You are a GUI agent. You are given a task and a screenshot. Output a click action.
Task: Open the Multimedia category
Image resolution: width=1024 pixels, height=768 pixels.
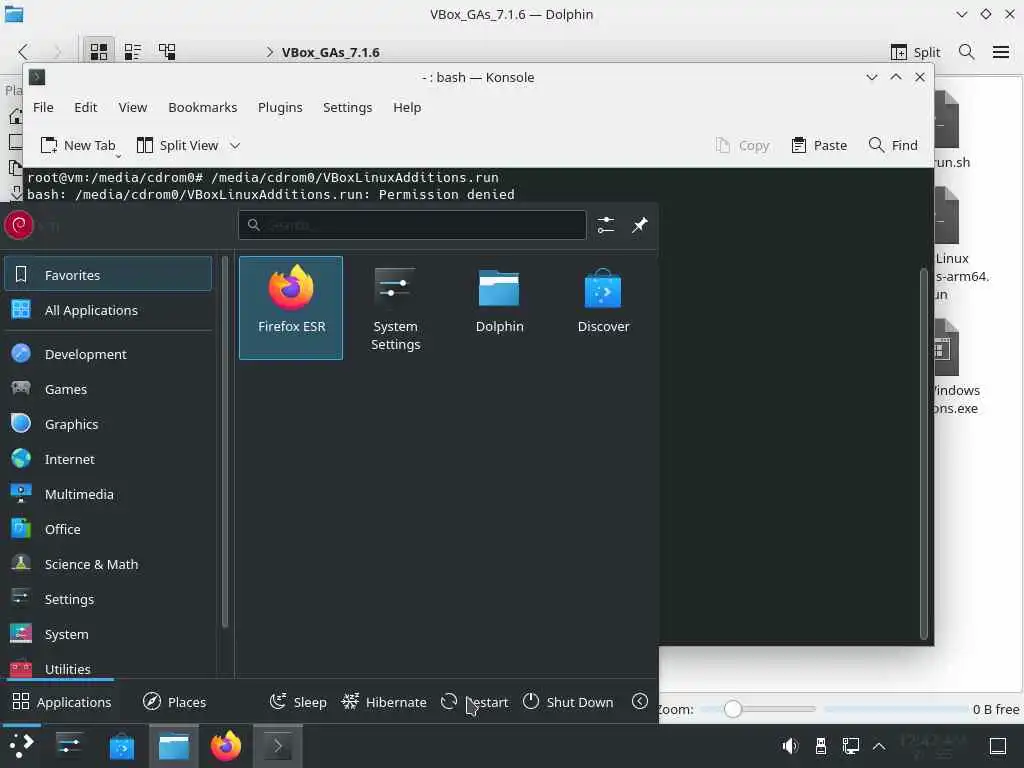[x=108, y=494]
